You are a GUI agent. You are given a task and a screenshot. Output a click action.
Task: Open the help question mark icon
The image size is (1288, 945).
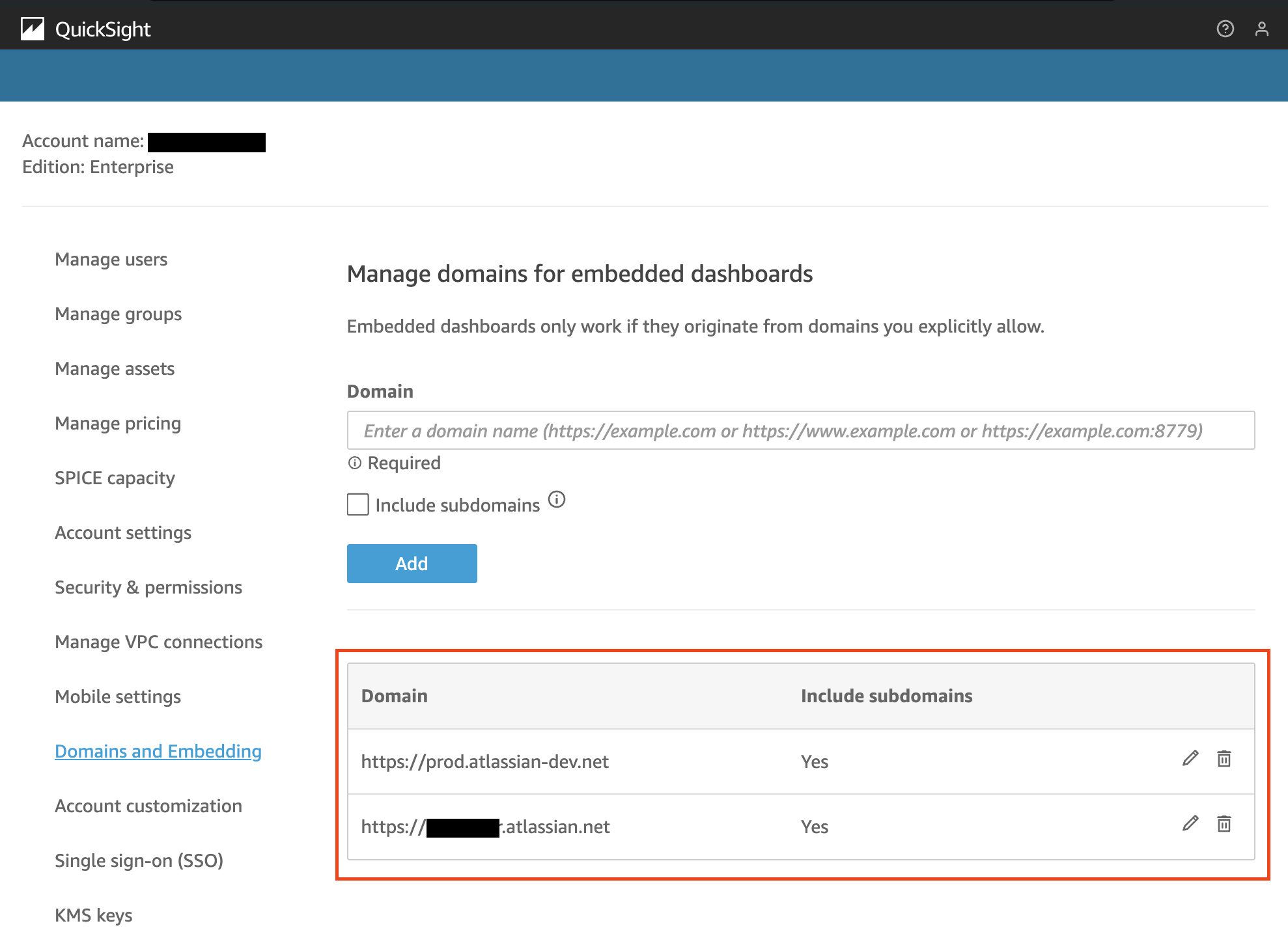click(1225, 29)
